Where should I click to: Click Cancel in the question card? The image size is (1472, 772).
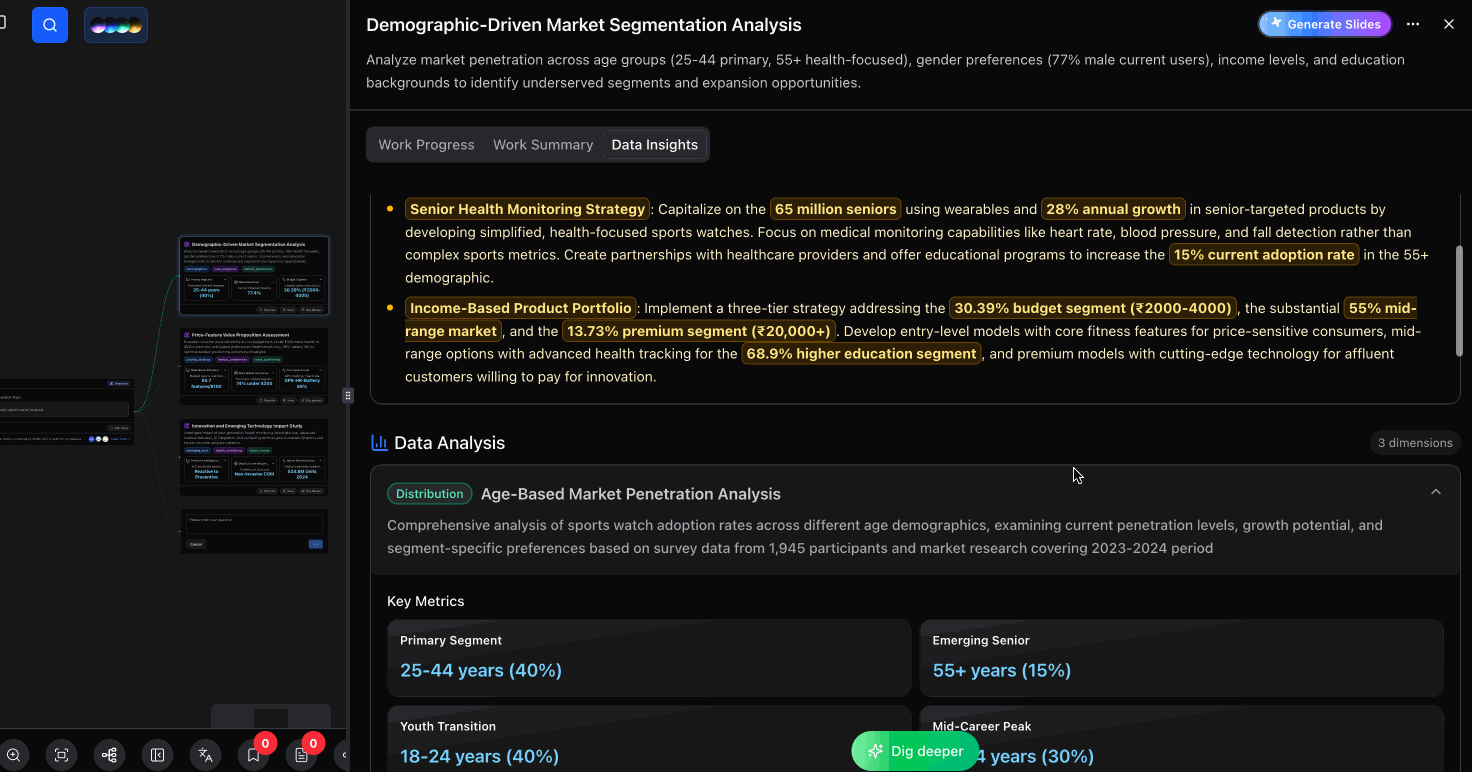[x=196, y=544]
